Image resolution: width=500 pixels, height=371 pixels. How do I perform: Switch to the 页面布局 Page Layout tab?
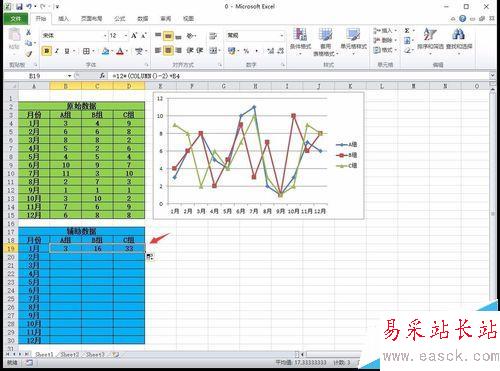tap(91, 19)
